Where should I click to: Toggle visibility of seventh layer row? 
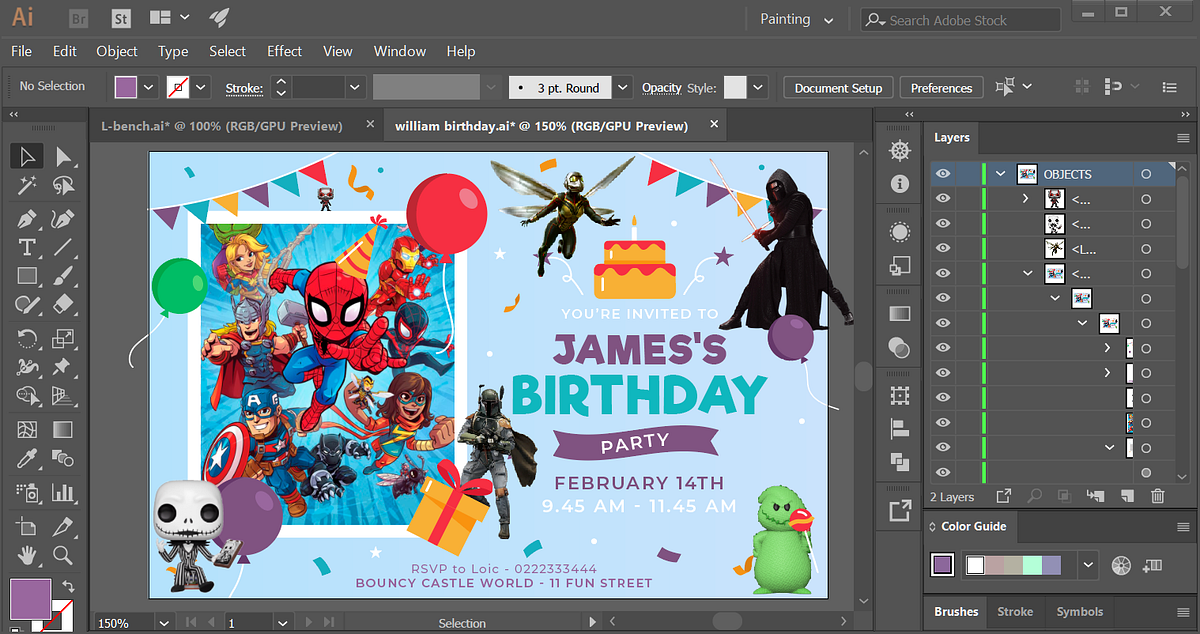pos(942,323)
